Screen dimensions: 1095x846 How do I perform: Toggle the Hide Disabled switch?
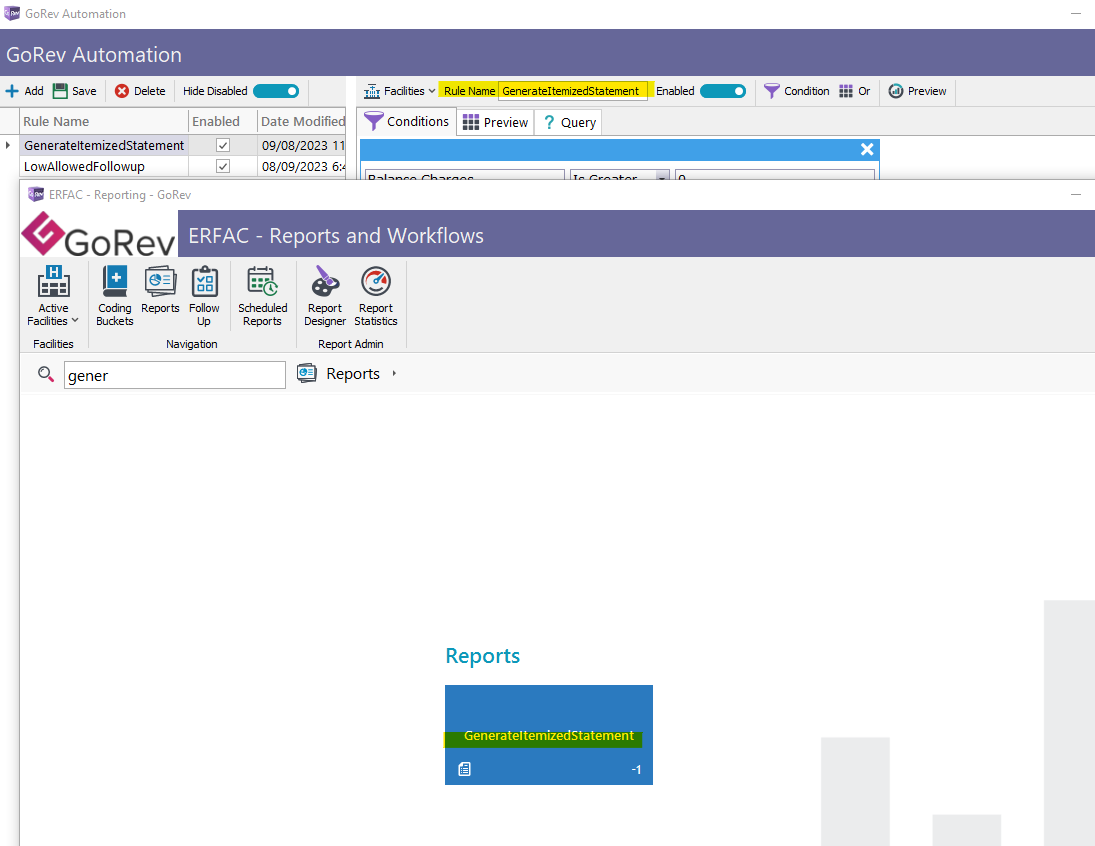point(276,91)
